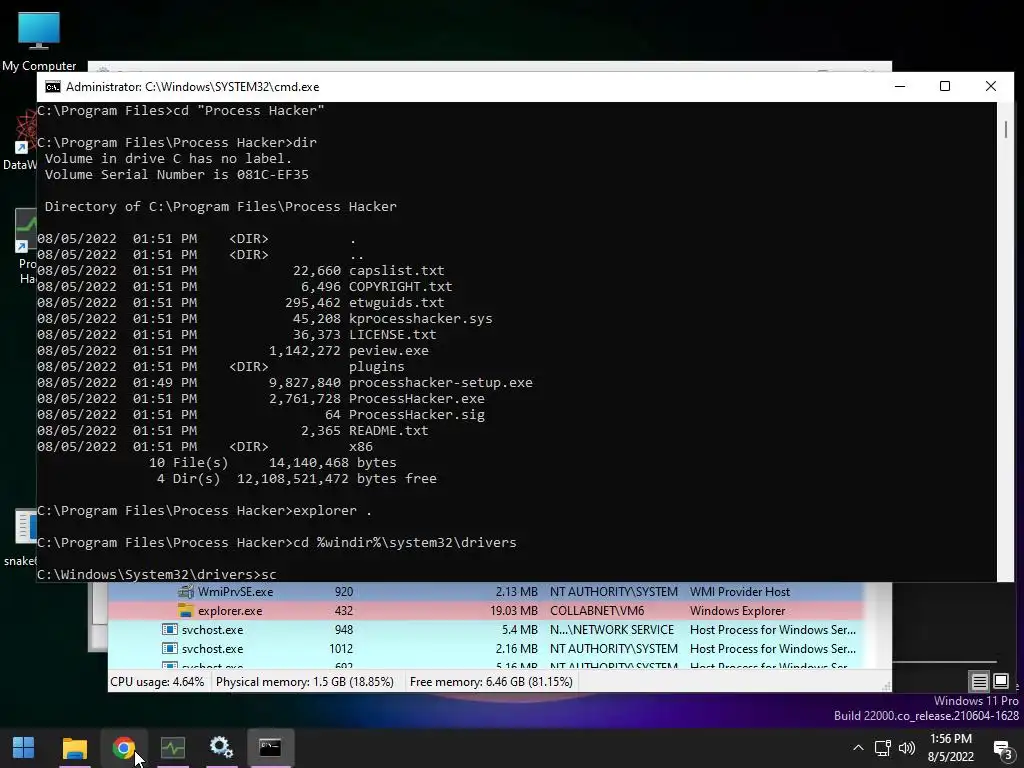Open the Windows Start menu

coord(24,747)
